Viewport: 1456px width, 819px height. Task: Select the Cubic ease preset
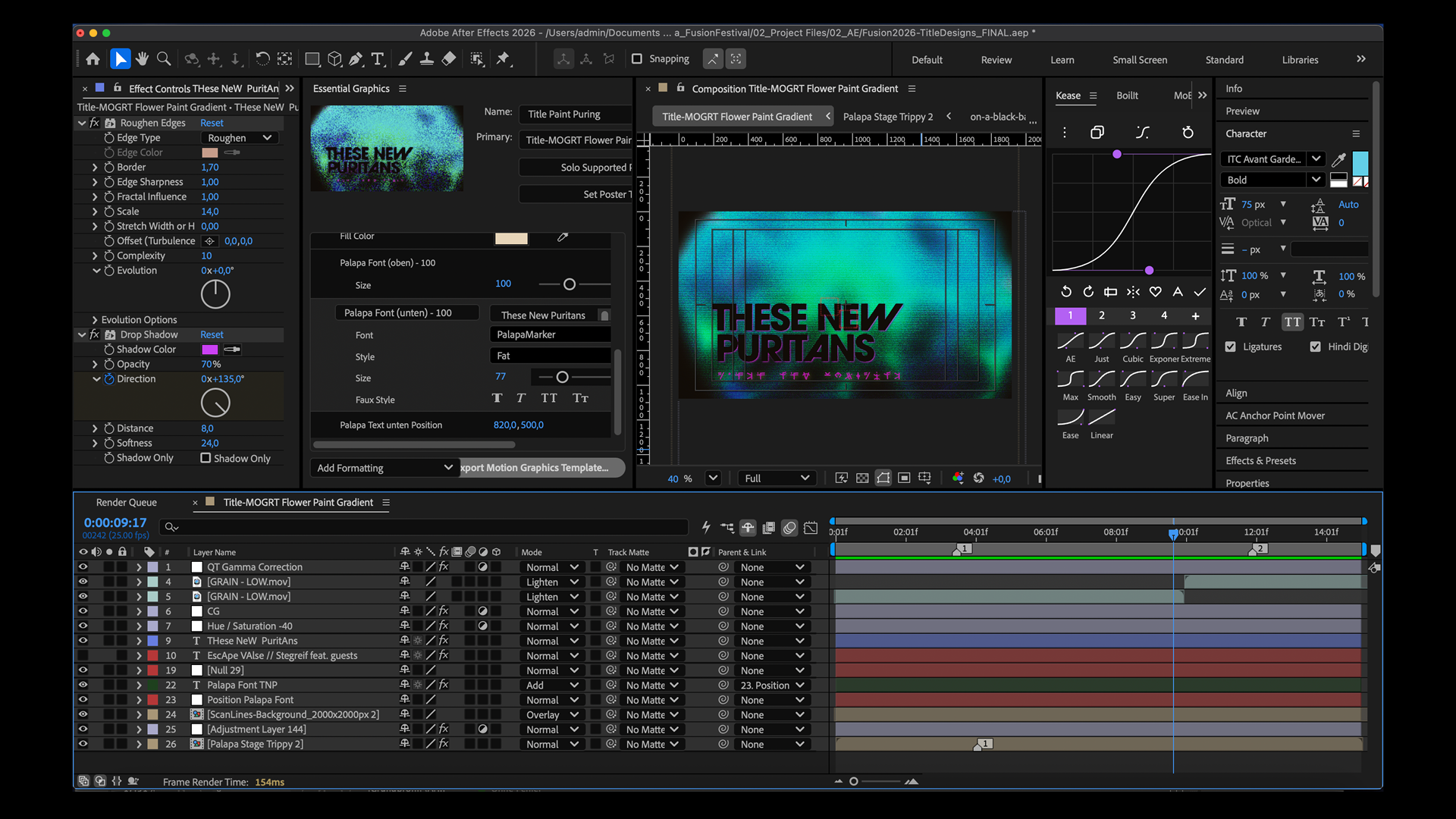pos(1133,347)
